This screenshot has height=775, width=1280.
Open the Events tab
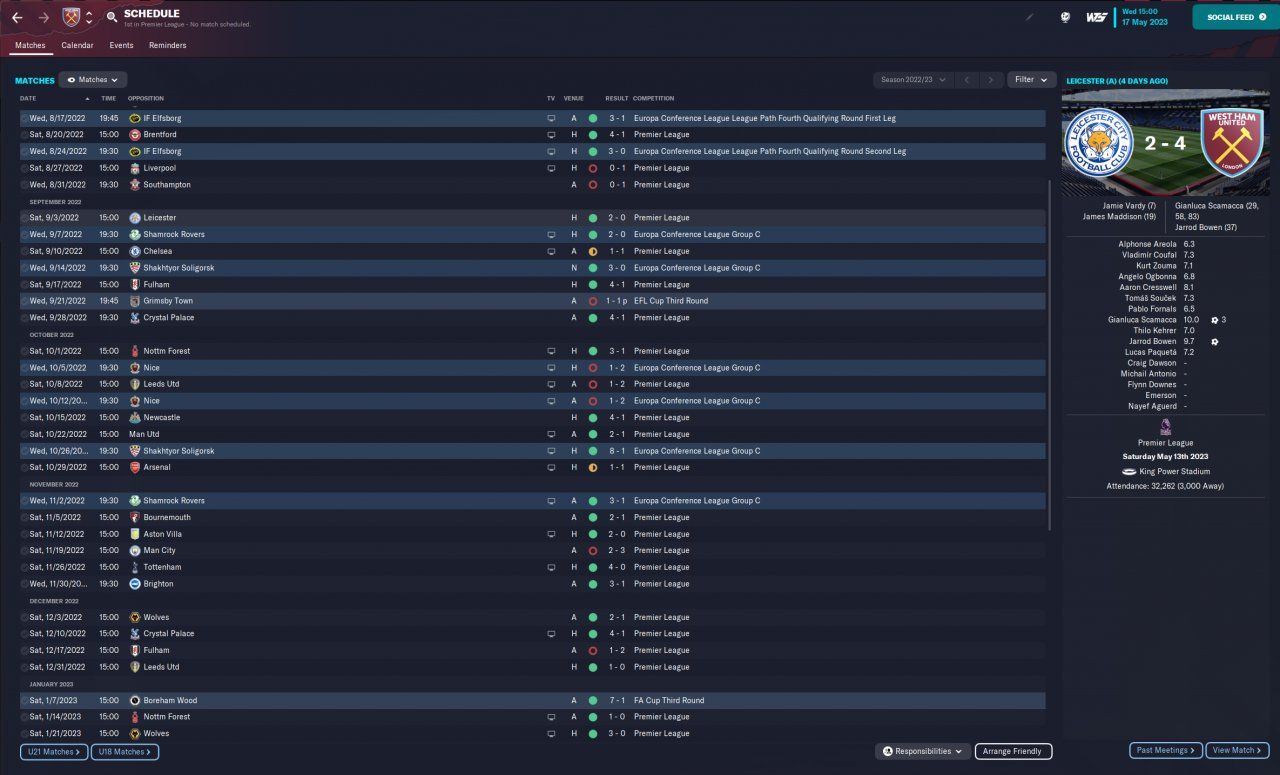pos(121,46)
